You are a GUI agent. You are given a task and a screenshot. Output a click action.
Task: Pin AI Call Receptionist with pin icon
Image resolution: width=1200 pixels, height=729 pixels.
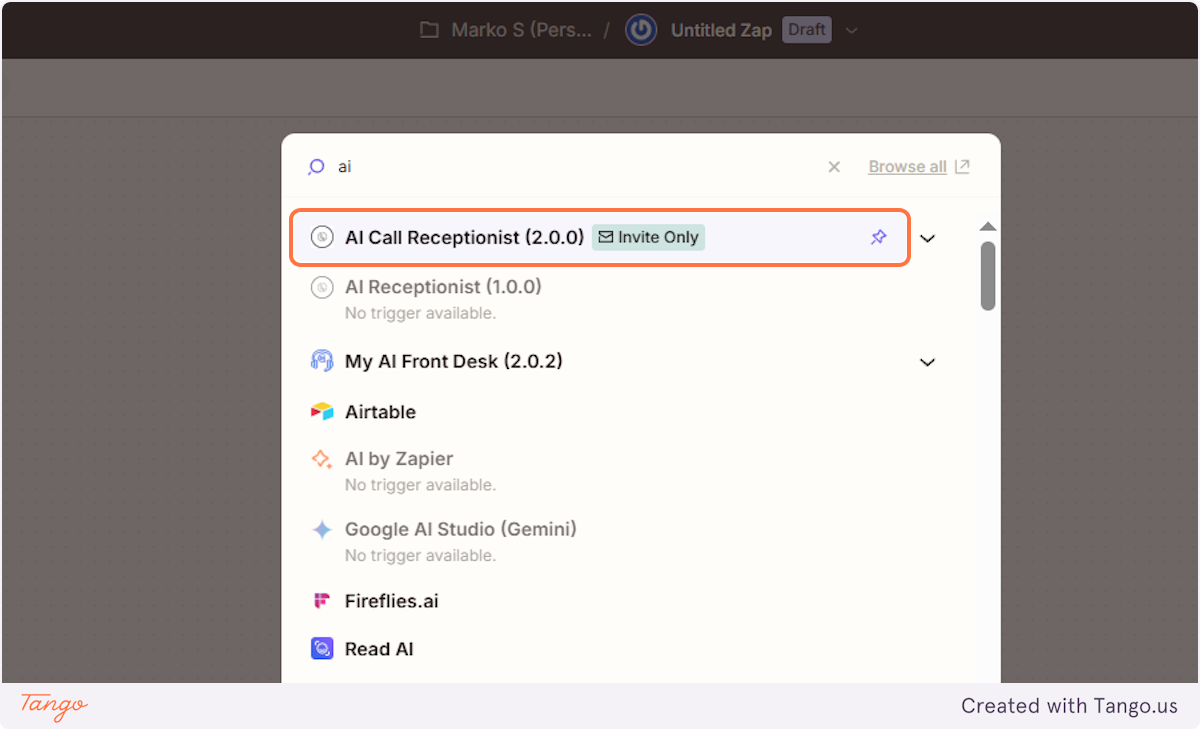tap(878, 237)
